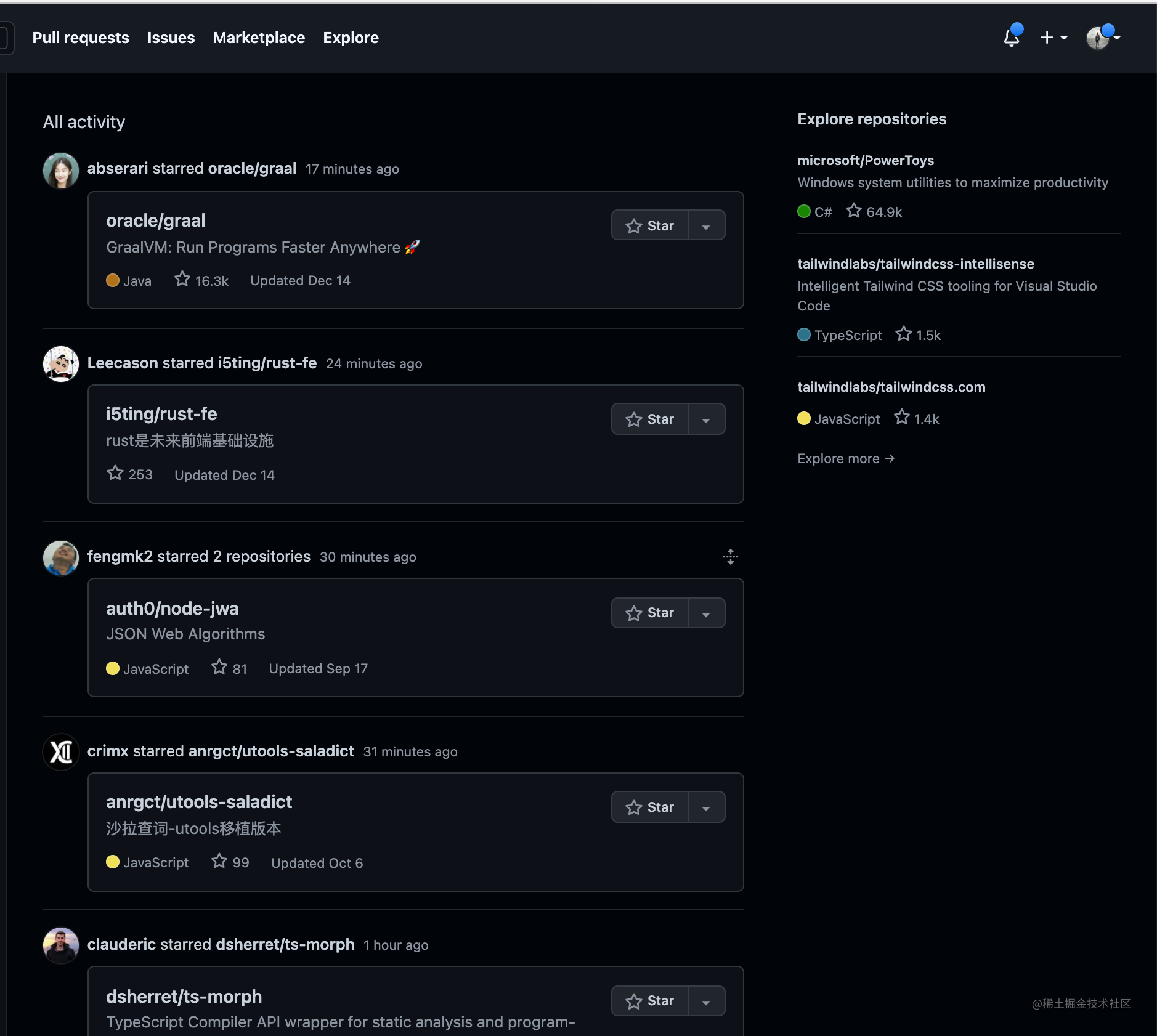Click the C# green language dot

[804, 211]
